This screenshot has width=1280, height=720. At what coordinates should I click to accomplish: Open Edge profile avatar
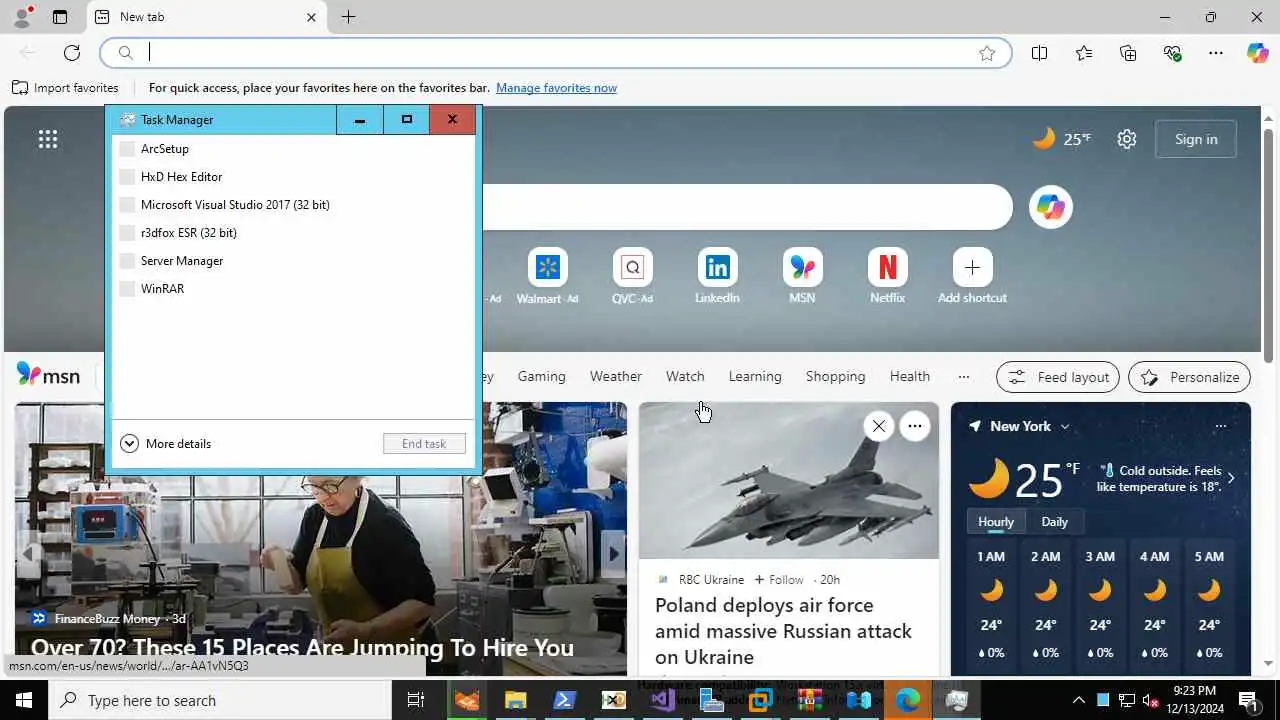(21, 17)
